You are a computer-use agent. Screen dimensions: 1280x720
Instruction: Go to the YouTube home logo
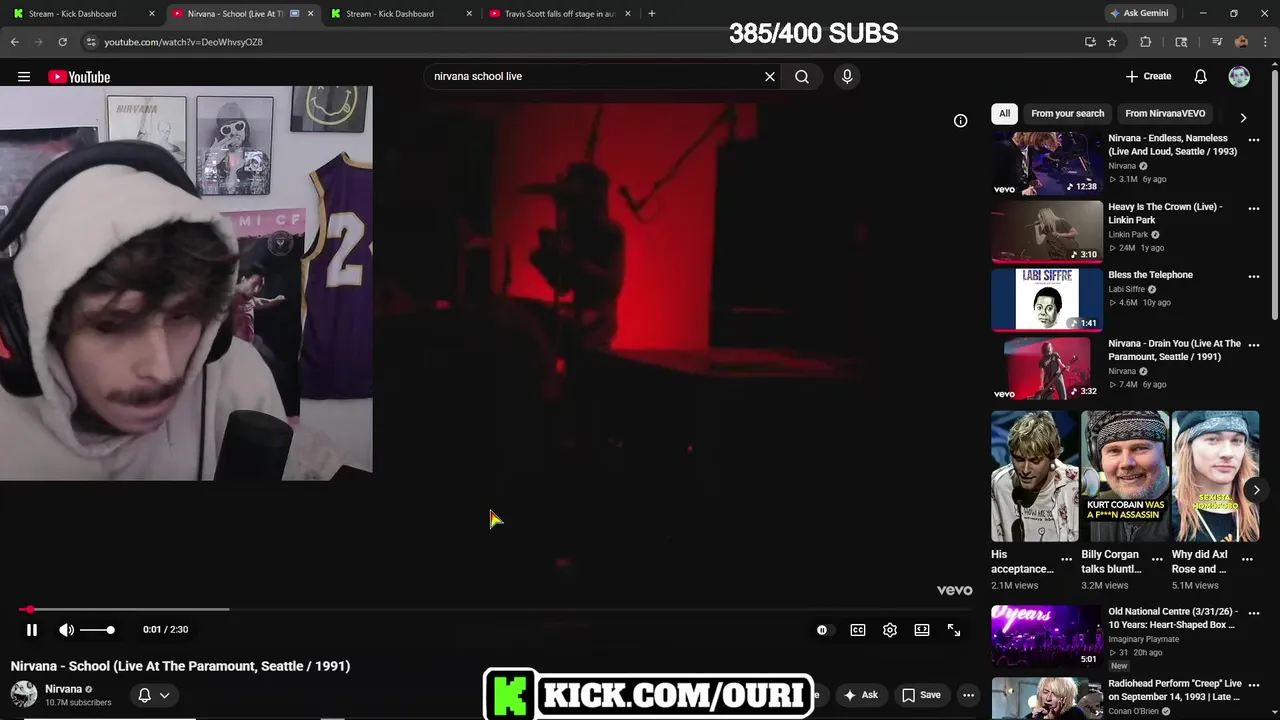pyautogui.click(x=79, y=77)
